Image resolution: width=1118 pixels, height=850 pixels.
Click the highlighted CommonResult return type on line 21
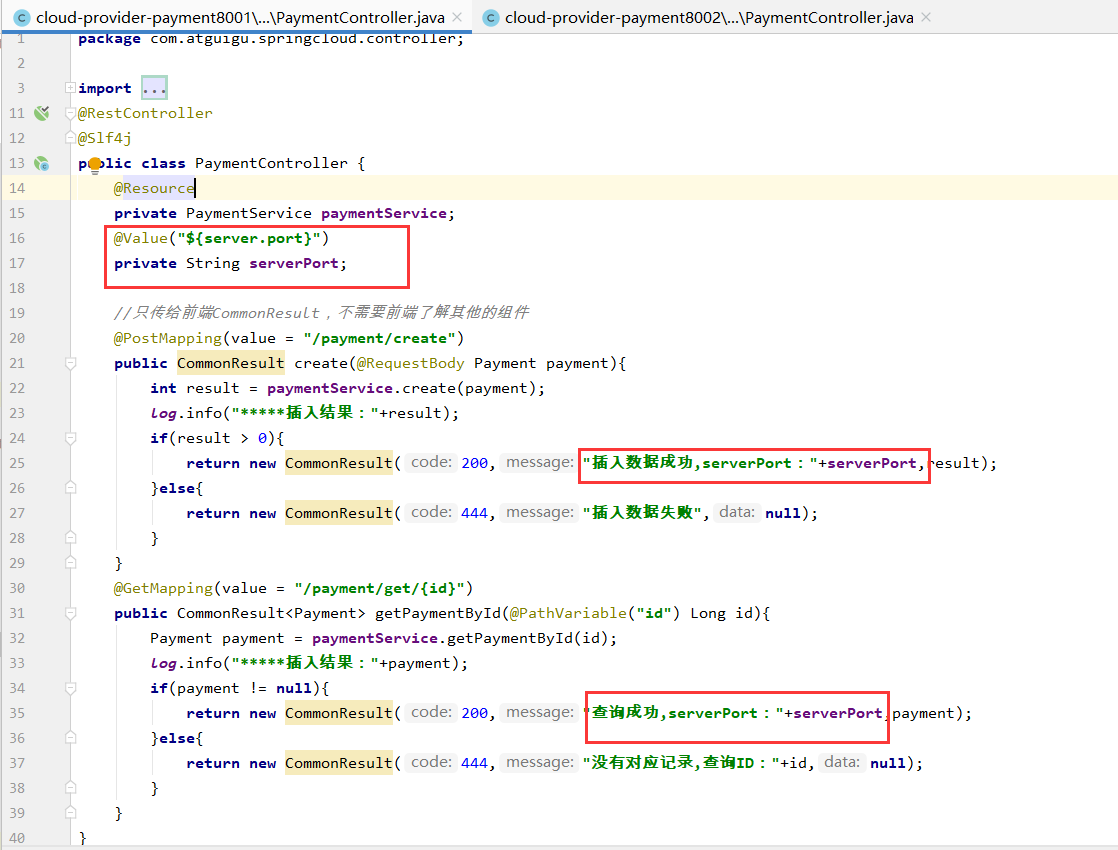[x=230, y=363]
